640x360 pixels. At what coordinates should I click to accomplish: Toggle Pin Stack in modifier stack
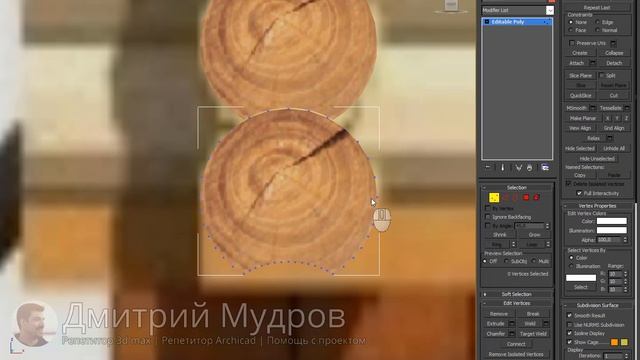tap(488, 167)
